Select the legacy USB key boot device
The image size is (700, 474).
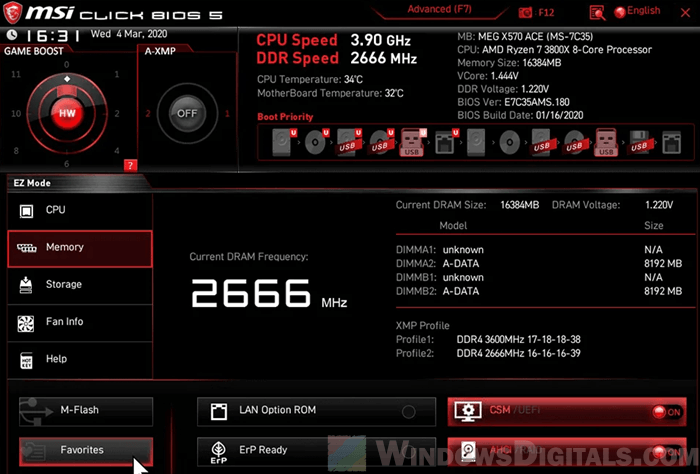click(606, 142)
